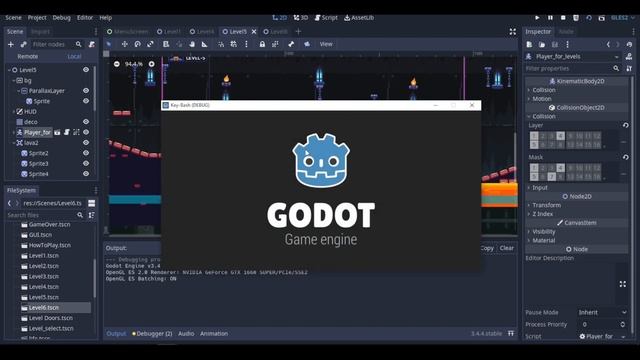Pause the running project
Image resolution: width=640 pixels, height=360 pixels.
click(x=550, y=18)
